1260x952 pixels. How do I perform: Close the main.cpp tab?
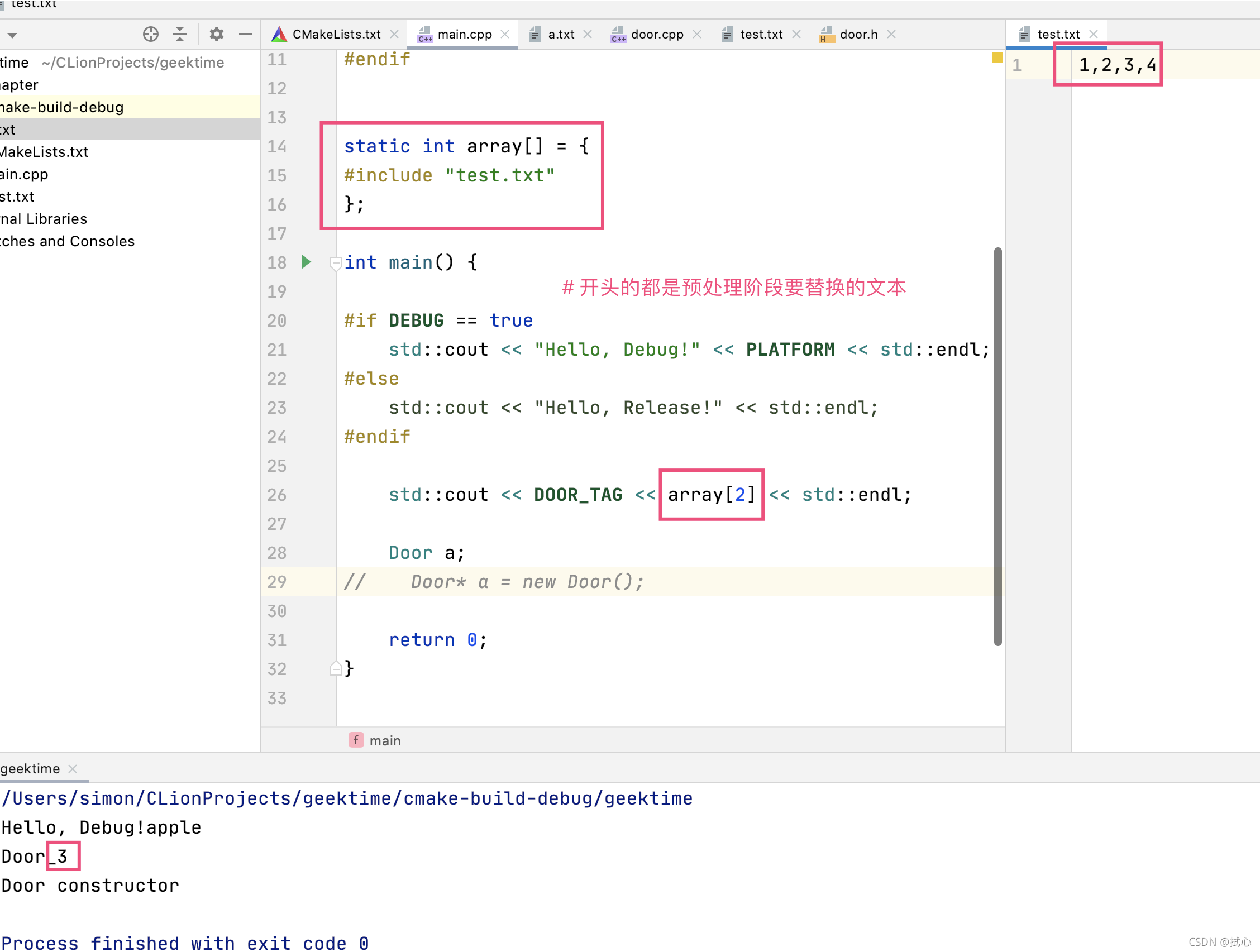[505, 34]
